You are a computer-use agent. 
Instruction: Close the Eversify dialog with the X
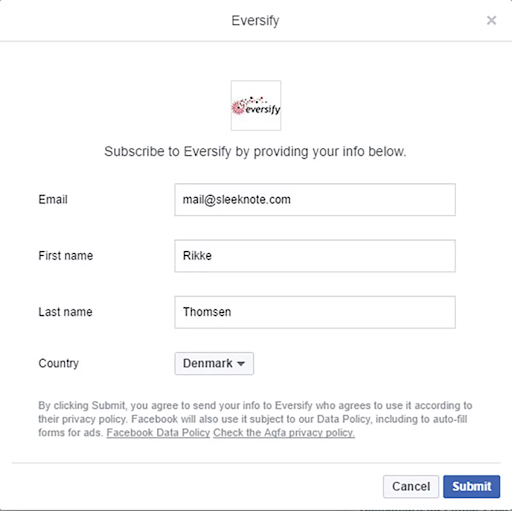[491, 20]
